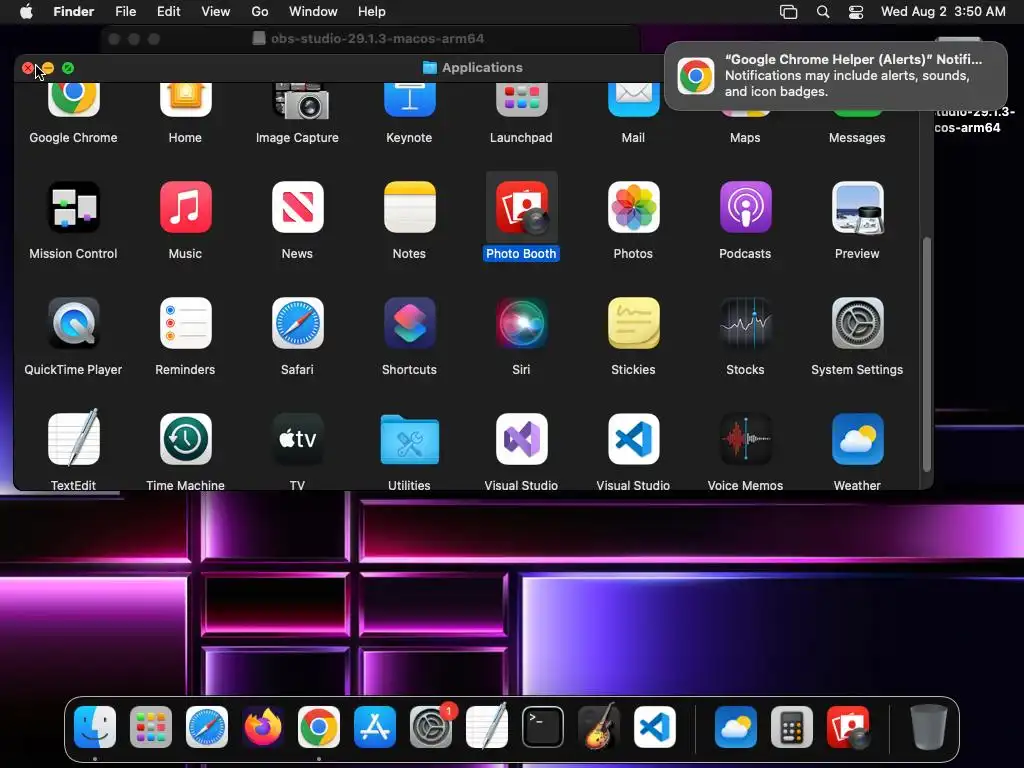
Task: Open the Trash in the Dock
Action: [929, 726]
